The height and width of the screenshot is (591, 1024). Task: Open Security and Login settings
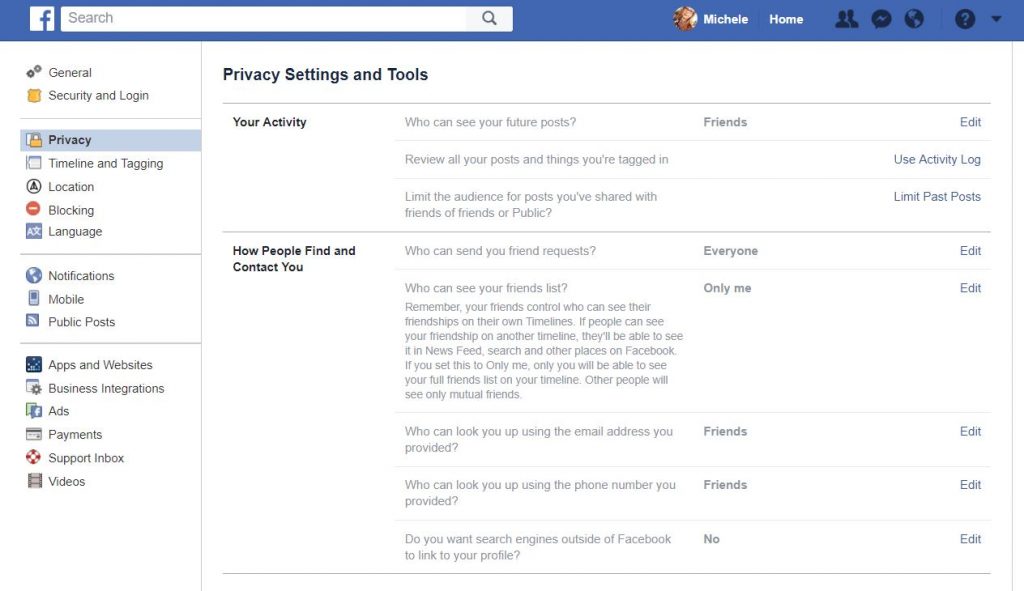[x=98, y=95]
